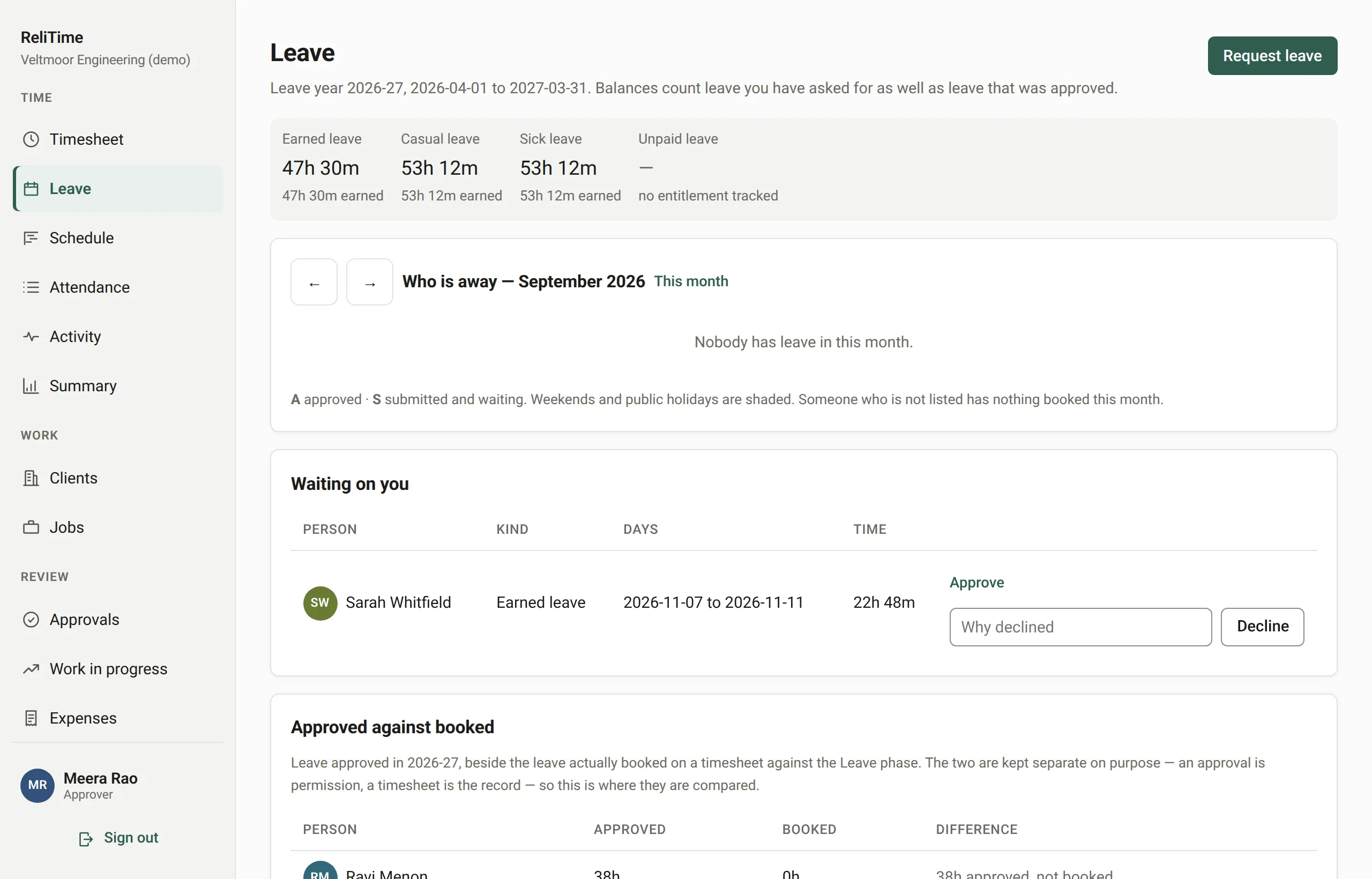Open the Clients page
The image size is (1372, 879).
tap(117, 478)
